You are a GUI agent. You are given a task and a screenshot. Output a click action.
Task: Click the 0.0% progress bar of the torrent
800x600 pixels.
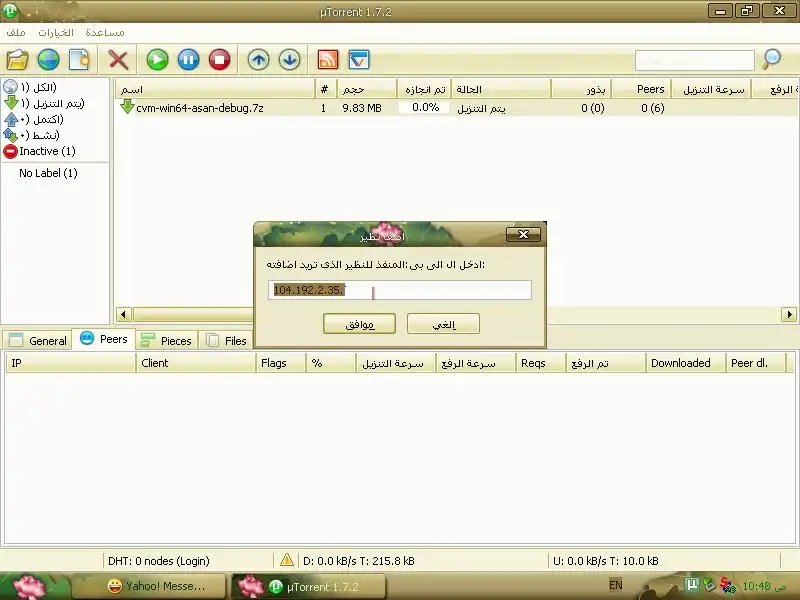424,108
